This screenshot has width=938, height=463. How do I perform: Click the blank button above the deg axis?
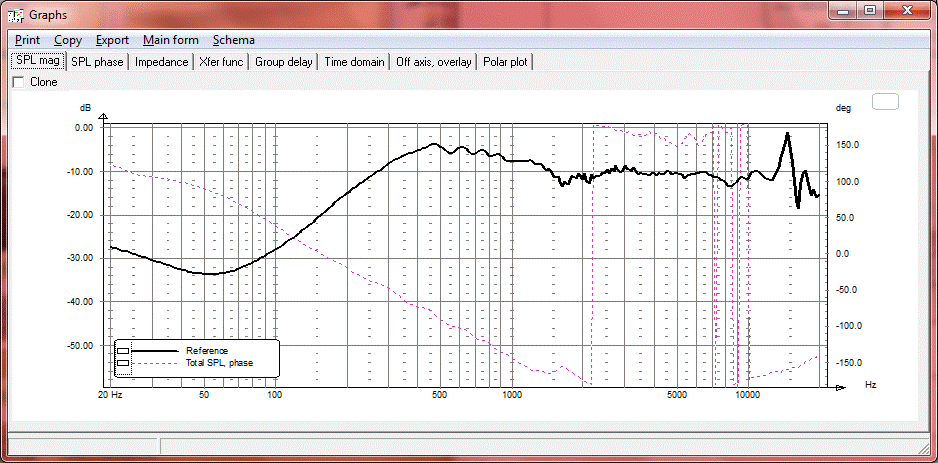[885, 102]
